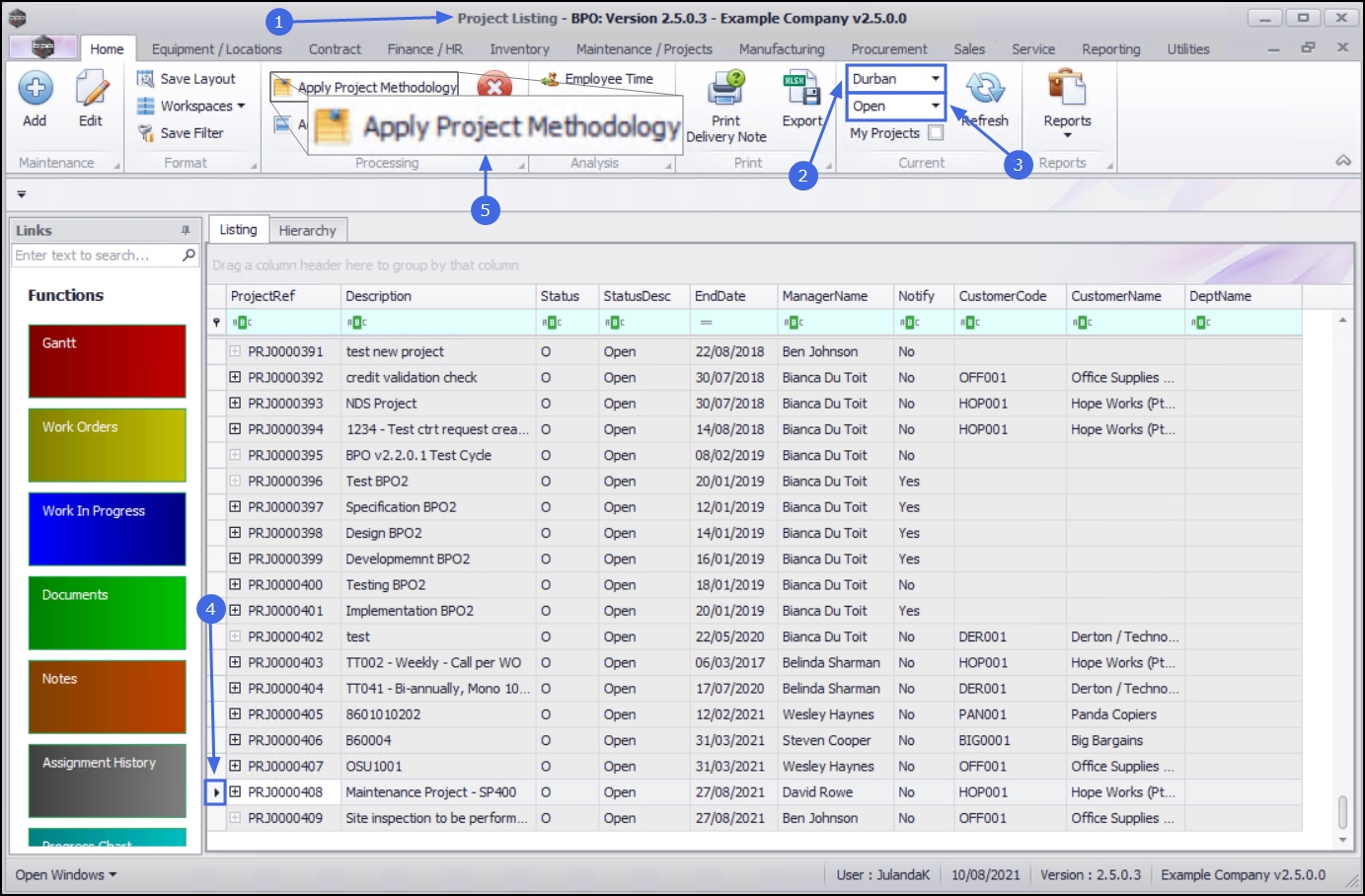Viewport: 1365px width, 896px height.
Task: Open the Work Orders function tile
Action: 107,445
